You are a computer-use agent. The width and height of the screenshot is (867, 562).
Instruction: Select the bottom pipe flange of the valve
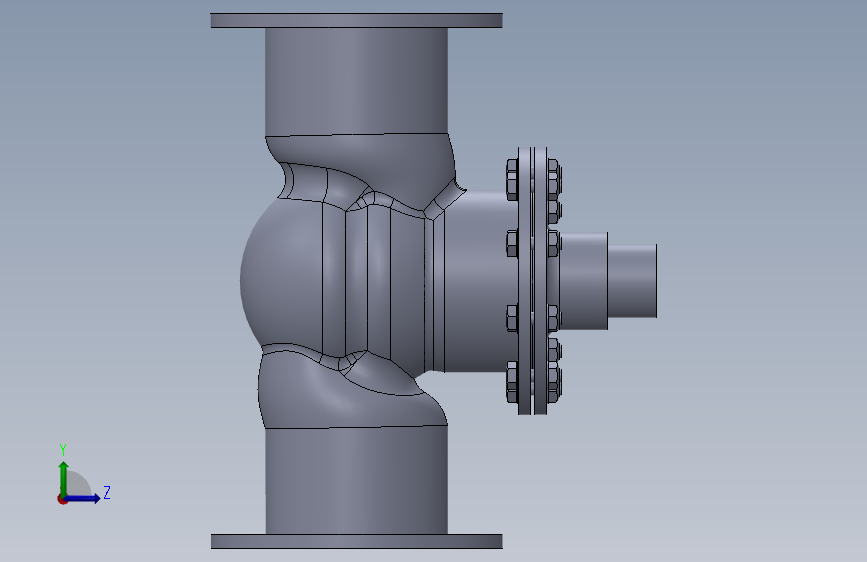(357, 542)
